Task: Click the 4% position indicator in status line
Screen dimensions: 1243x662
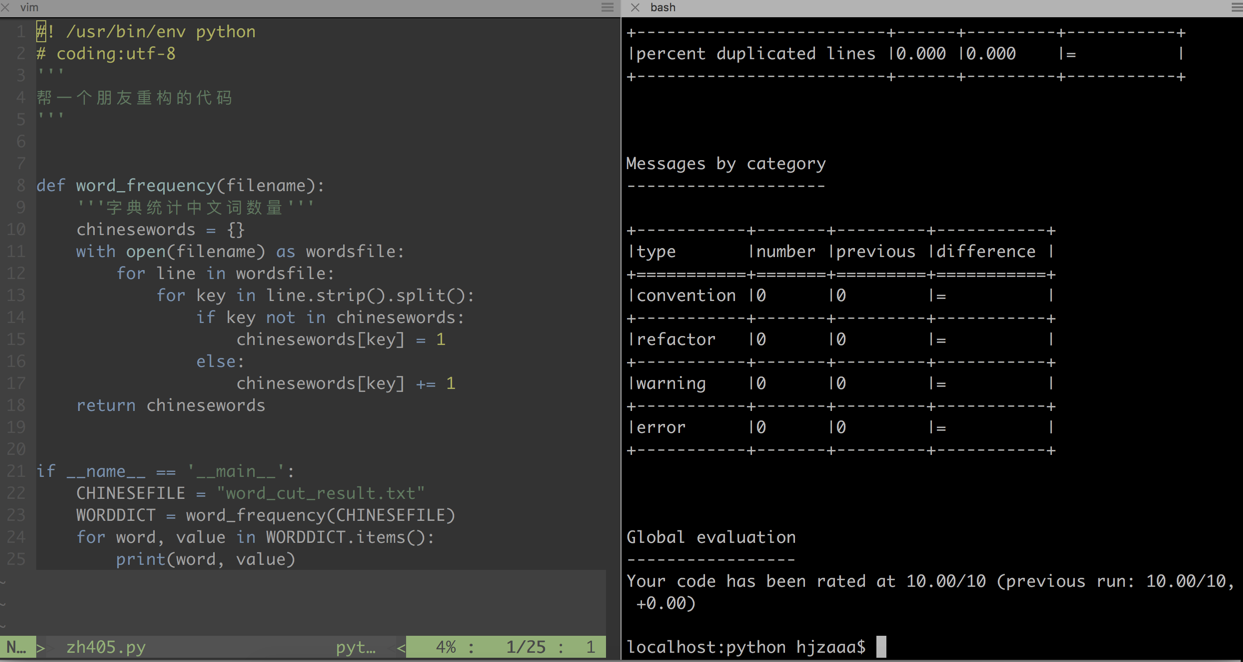Action: pos(446,647)
